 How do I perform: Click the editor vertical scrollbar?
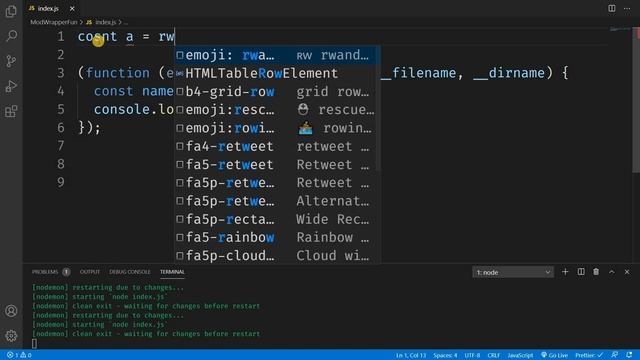pos(636,100)
